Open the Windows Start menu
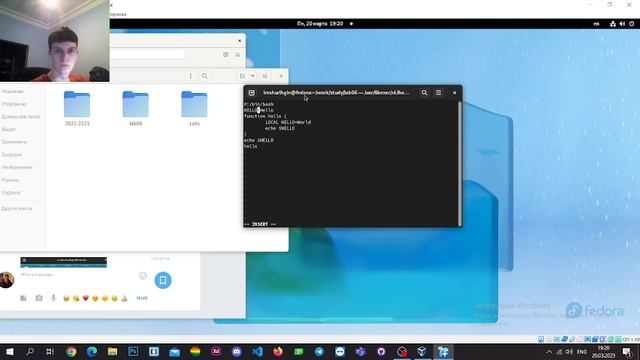This screenshot has height=360, width=640. click(9, 351)
